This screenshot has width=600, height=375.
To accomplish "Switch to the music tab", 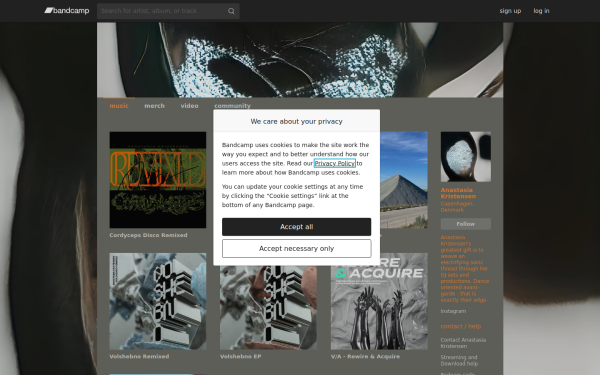I will pyautogui.click(x=119, y=106).
